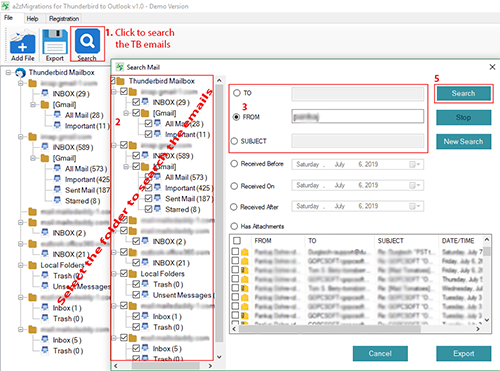
Task: Collapse the [Gmail] node above All Mail (573) in the main tree
Action: [33, 158]
